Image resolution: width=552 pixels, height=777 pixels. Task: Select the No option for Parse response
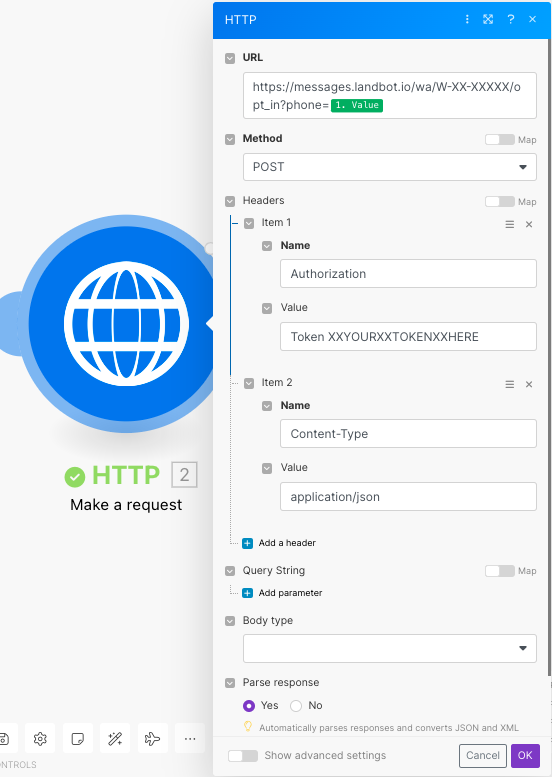tap(296, 706)
